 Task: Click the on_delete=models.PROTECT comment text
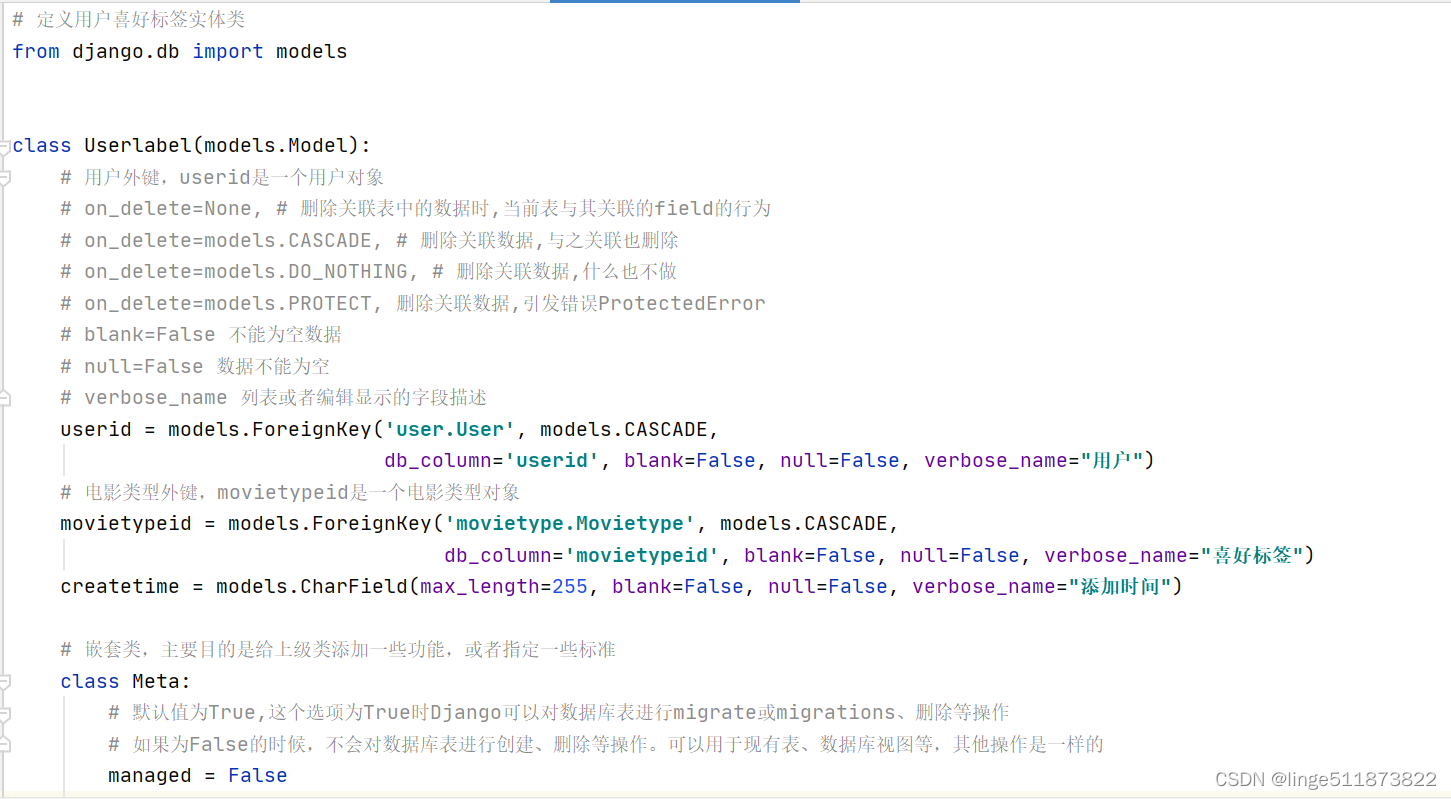[413, 303]
